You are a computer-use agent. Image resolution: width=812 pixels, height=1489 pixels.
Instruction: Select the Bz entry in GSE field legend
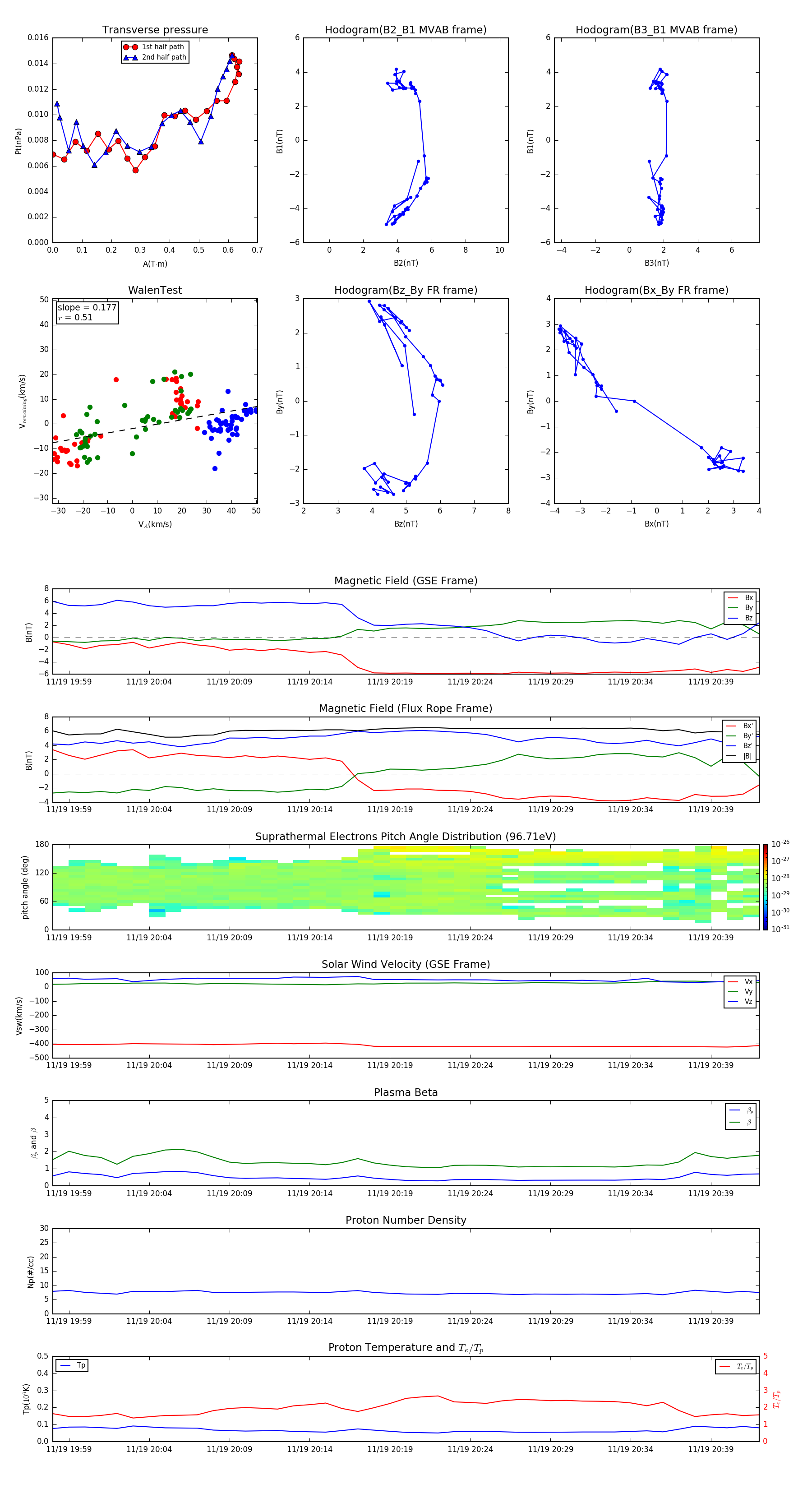[x=740, y=618]
